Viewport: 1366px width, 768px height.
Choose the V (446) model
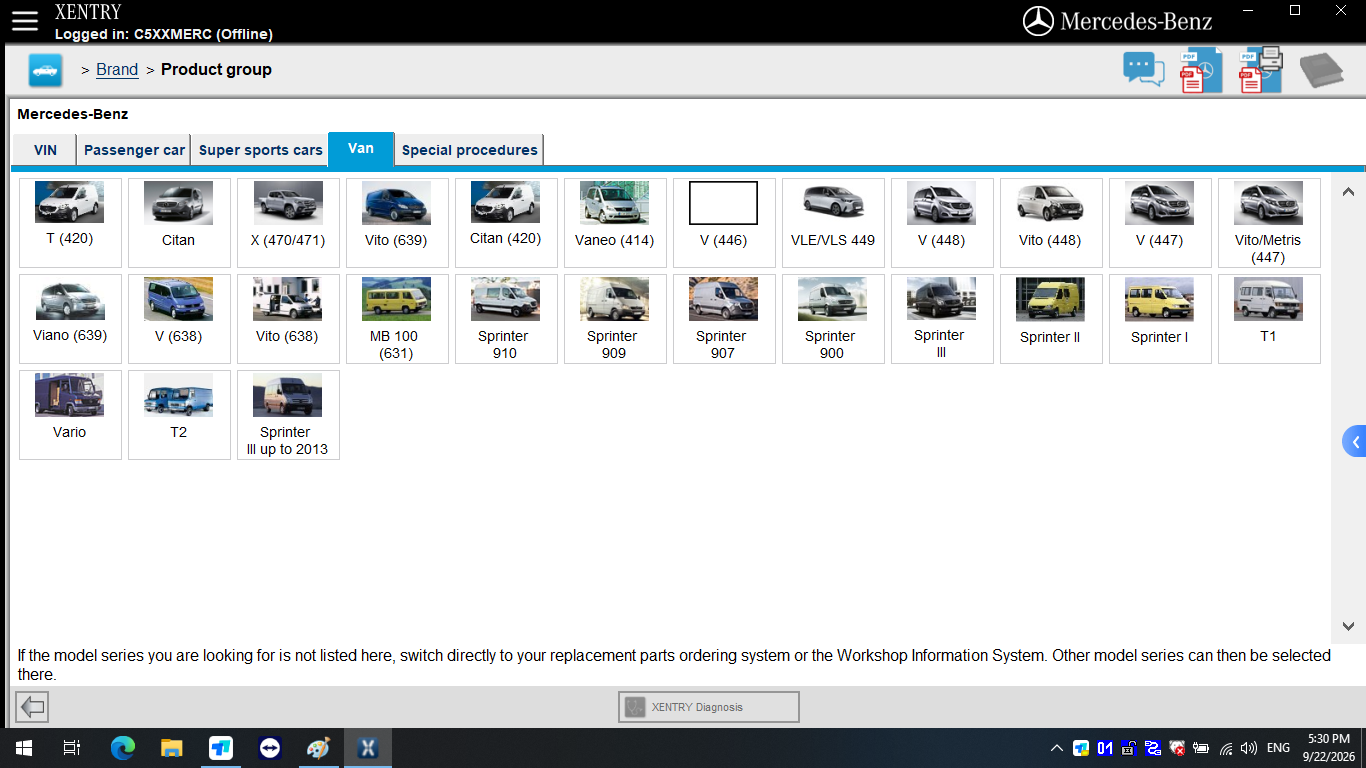[724, 223]
